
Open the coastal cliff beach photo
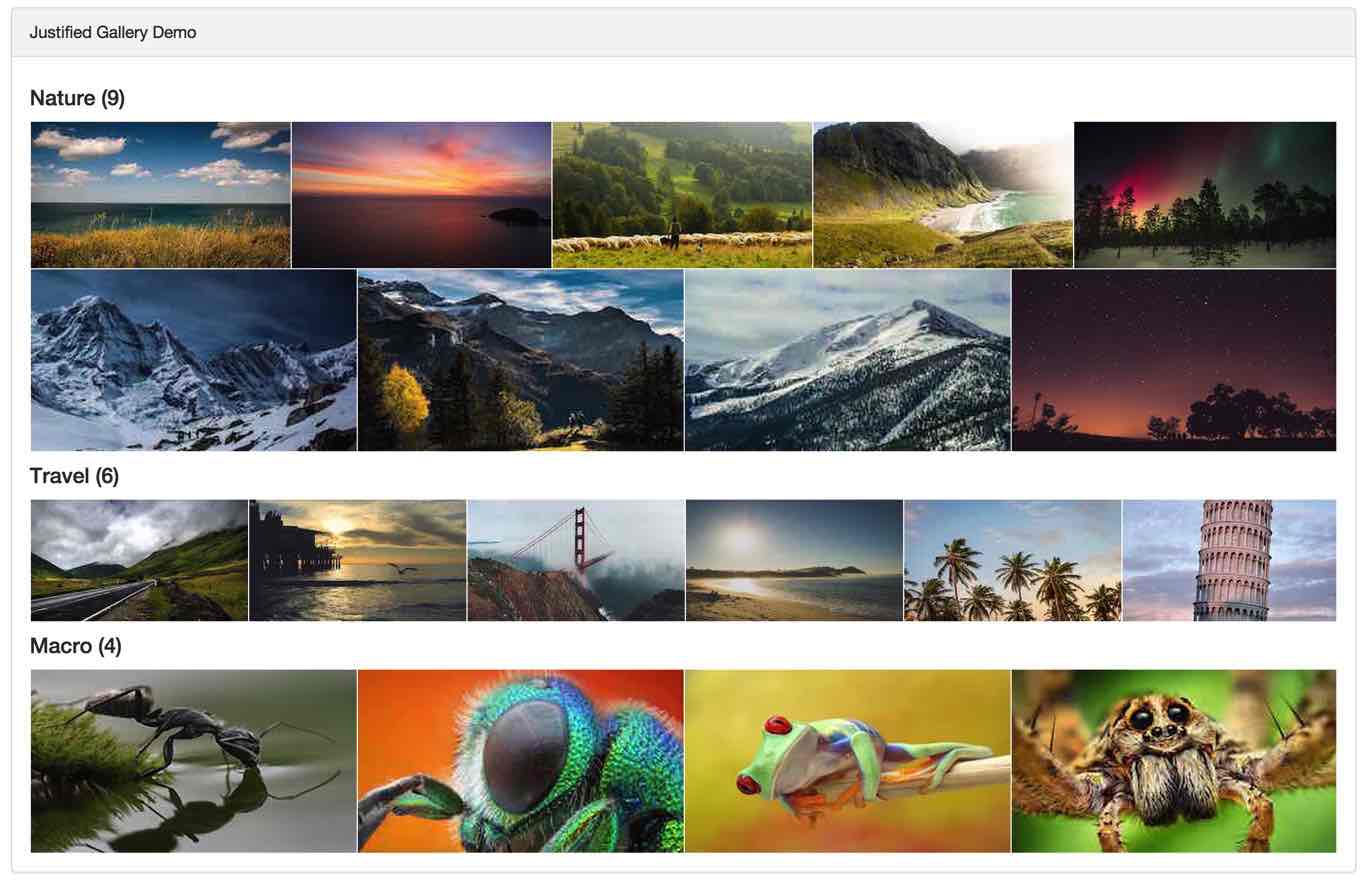943,195
